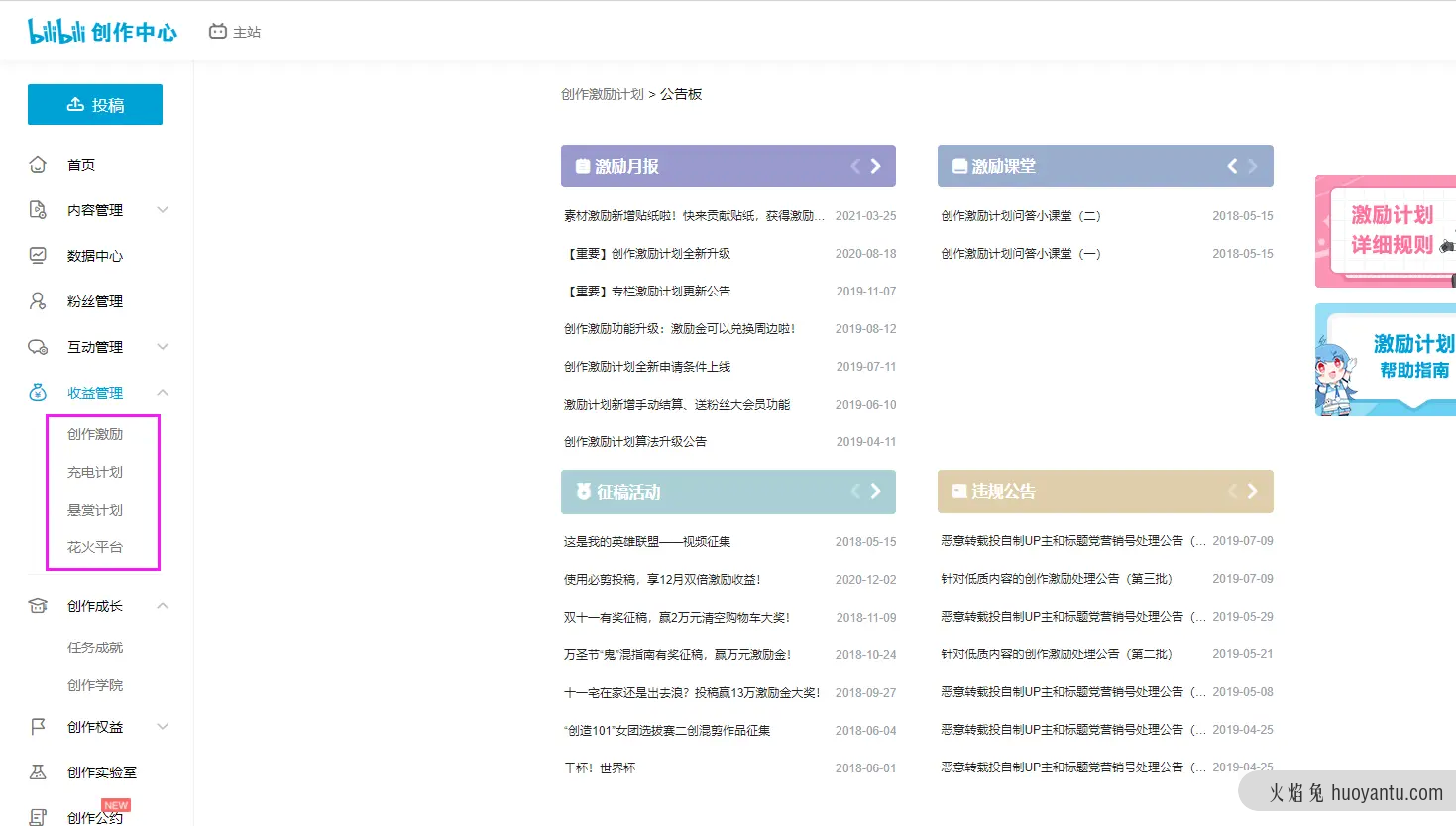Click the 数据中心 chart icon
The image size is (1456, 826).
[x=38, y=256]
